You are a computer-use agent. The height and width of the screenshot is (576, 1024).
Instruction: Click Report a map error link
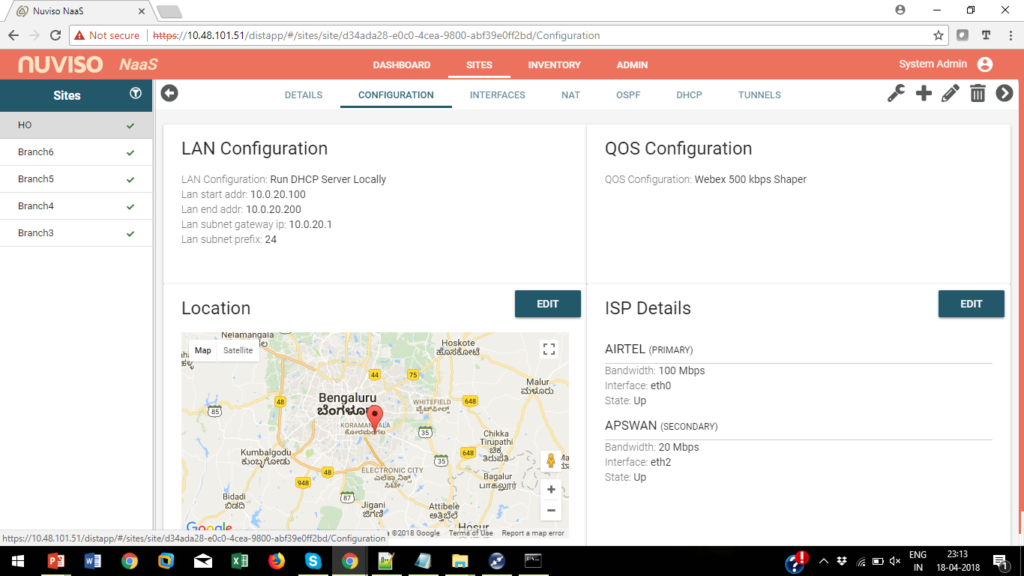533,533
